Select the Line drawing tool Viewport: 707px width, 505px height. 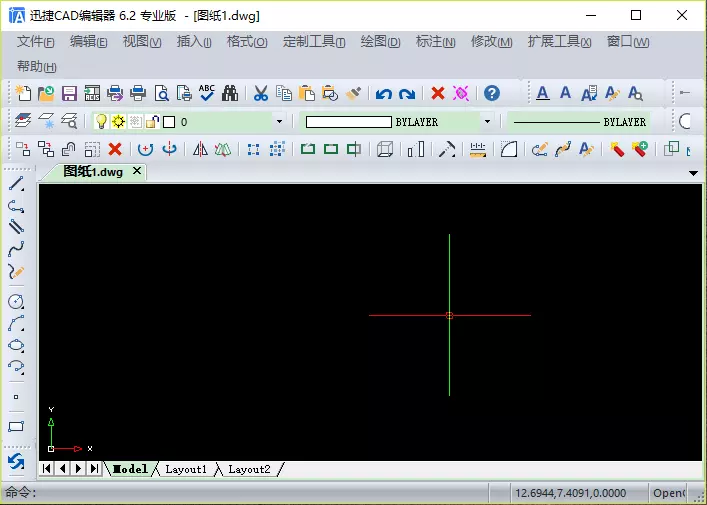click(16, 184)
